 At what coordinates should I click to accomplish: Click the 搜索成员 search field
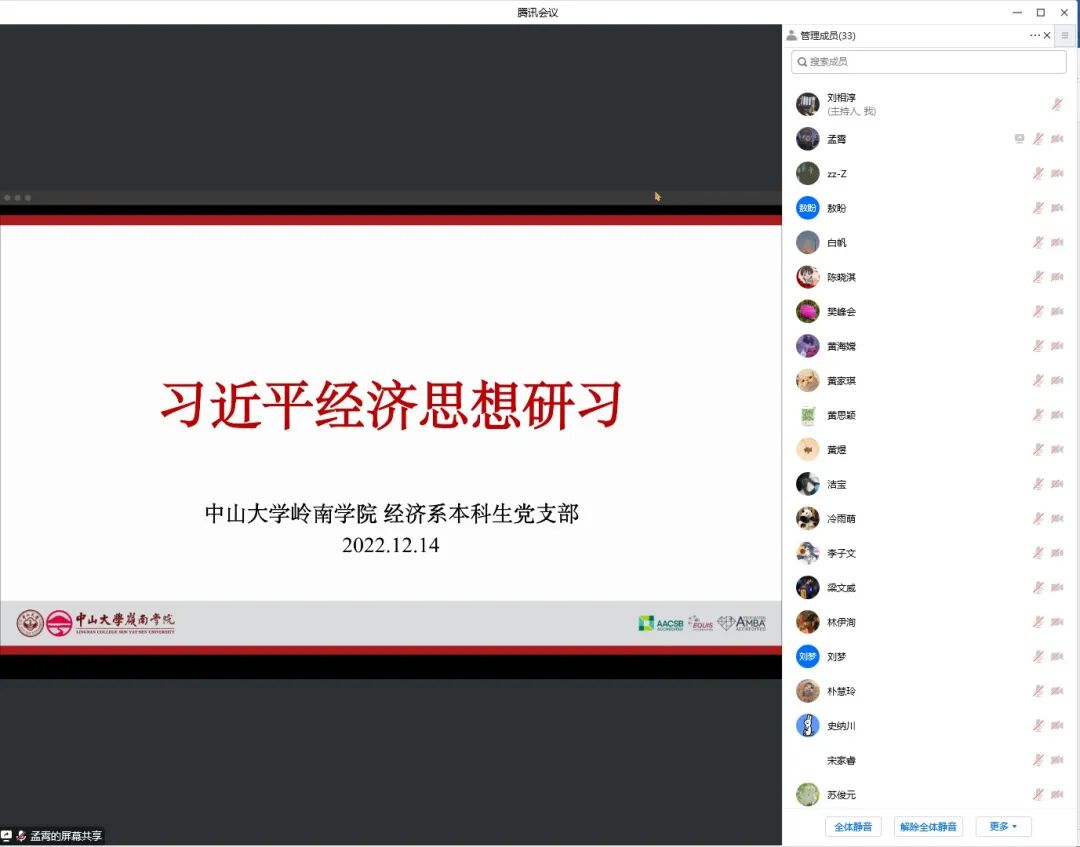coord(929,62)
